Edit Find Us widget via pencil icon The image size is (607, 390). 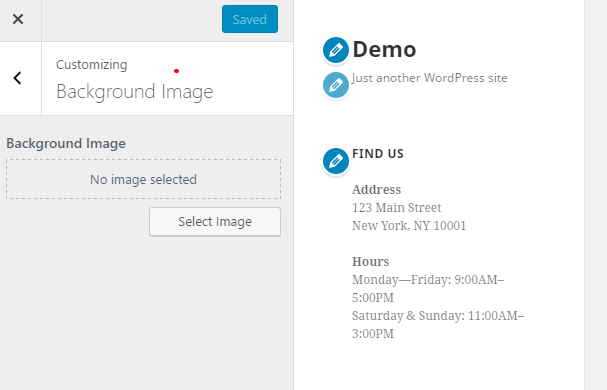(x=336, y=161)
